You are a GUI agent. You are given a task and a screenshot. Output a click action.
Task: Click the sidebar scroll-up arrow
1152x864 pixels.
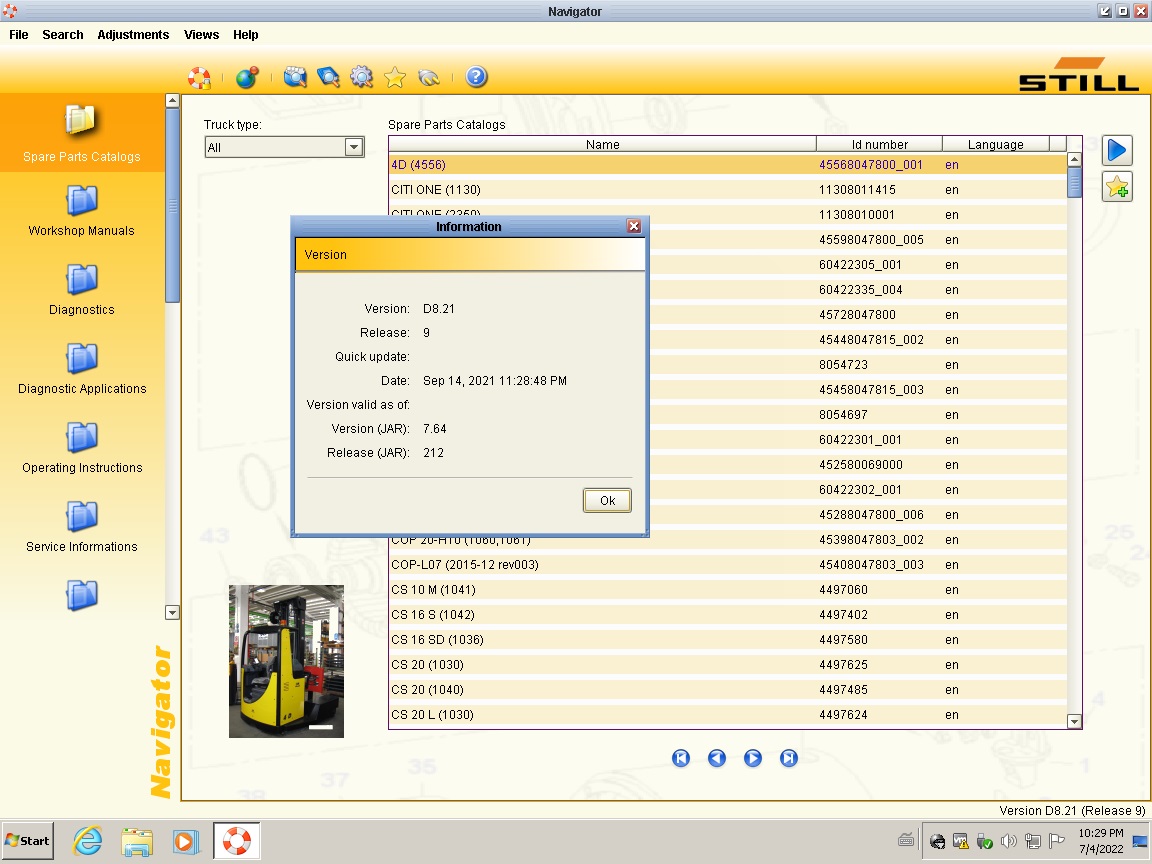(x=172, y=100)
